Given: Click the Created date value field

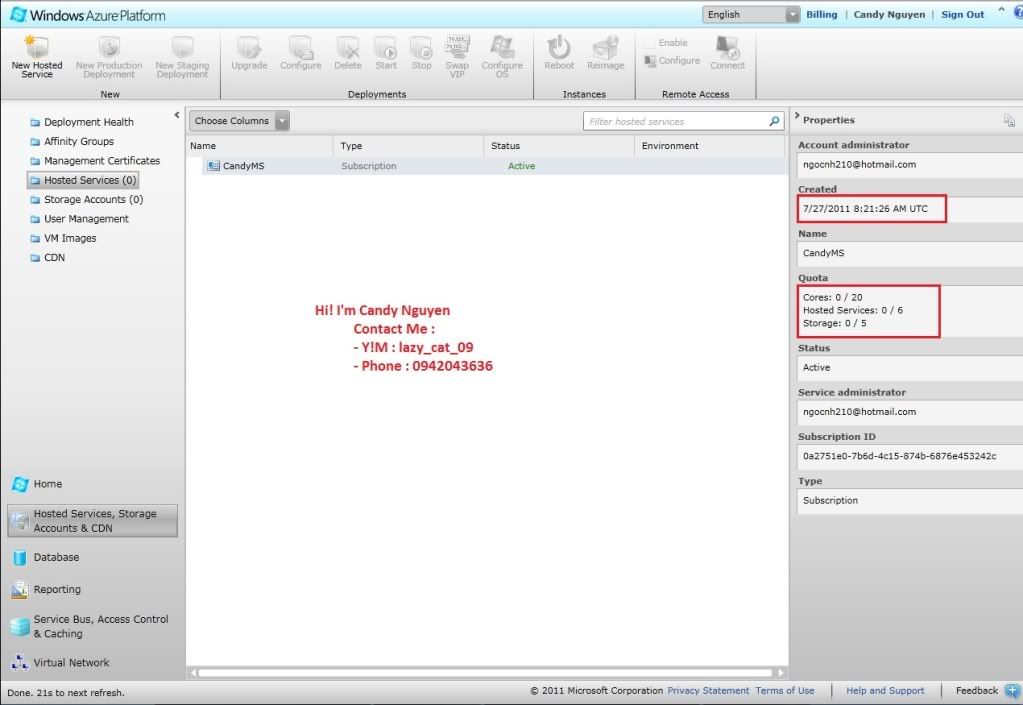Looking at the screenshot, I should pyautogui.click(x=909, y=209).
